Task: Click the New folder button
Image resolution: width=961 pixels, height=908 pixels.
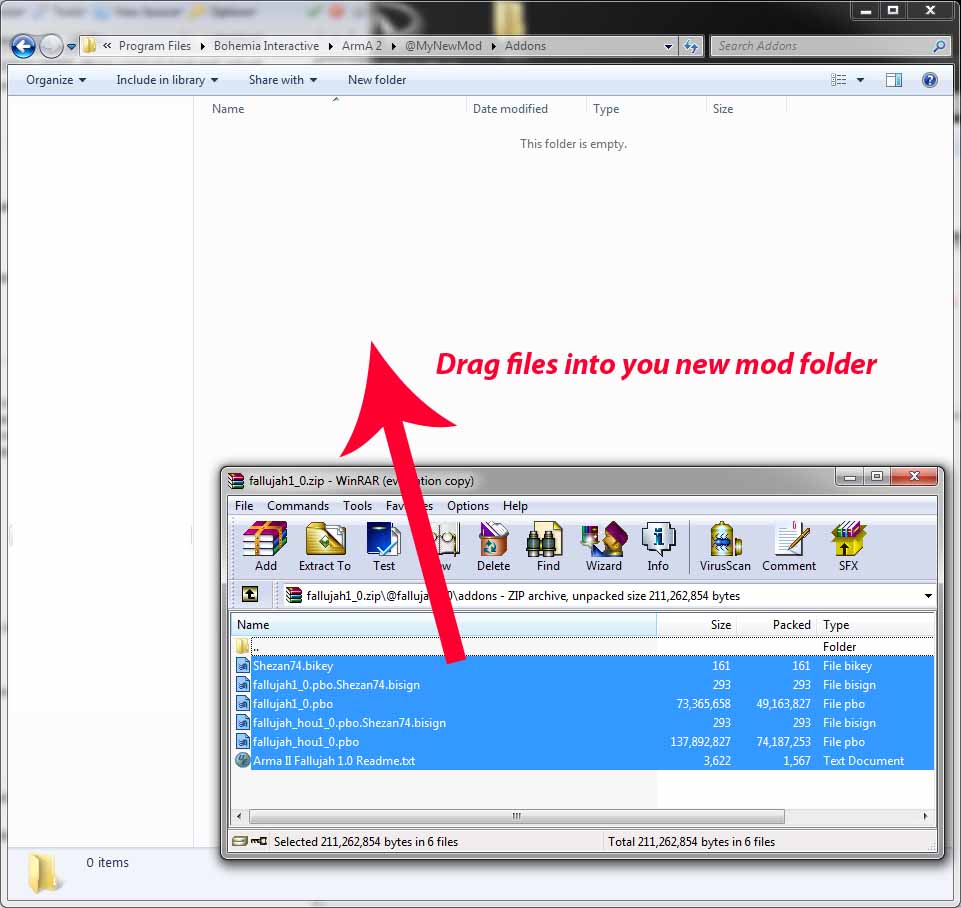Action: pos(376,80)
